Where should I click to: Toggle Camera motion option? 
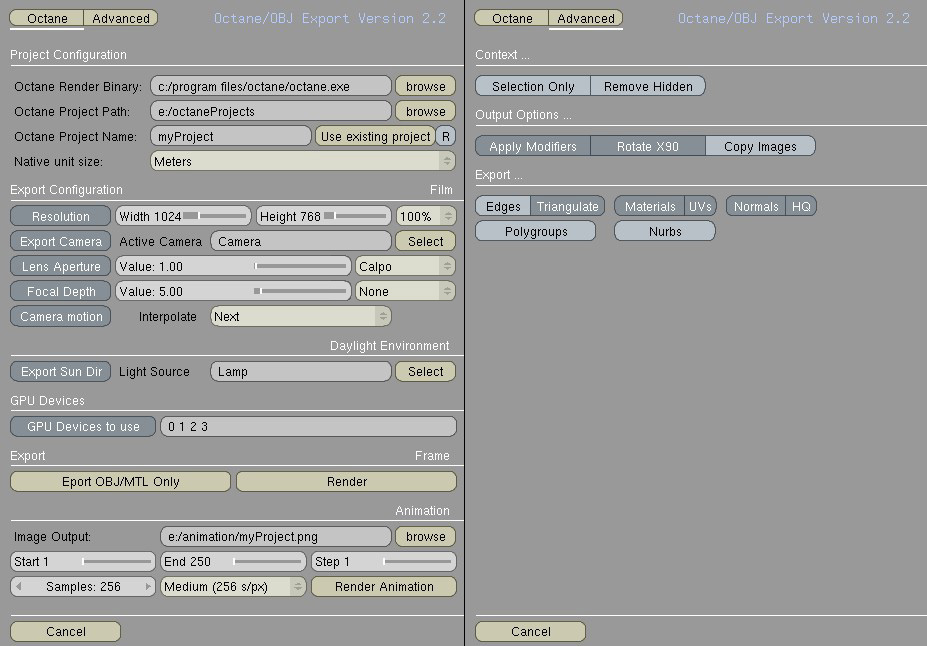pos(60,316)
